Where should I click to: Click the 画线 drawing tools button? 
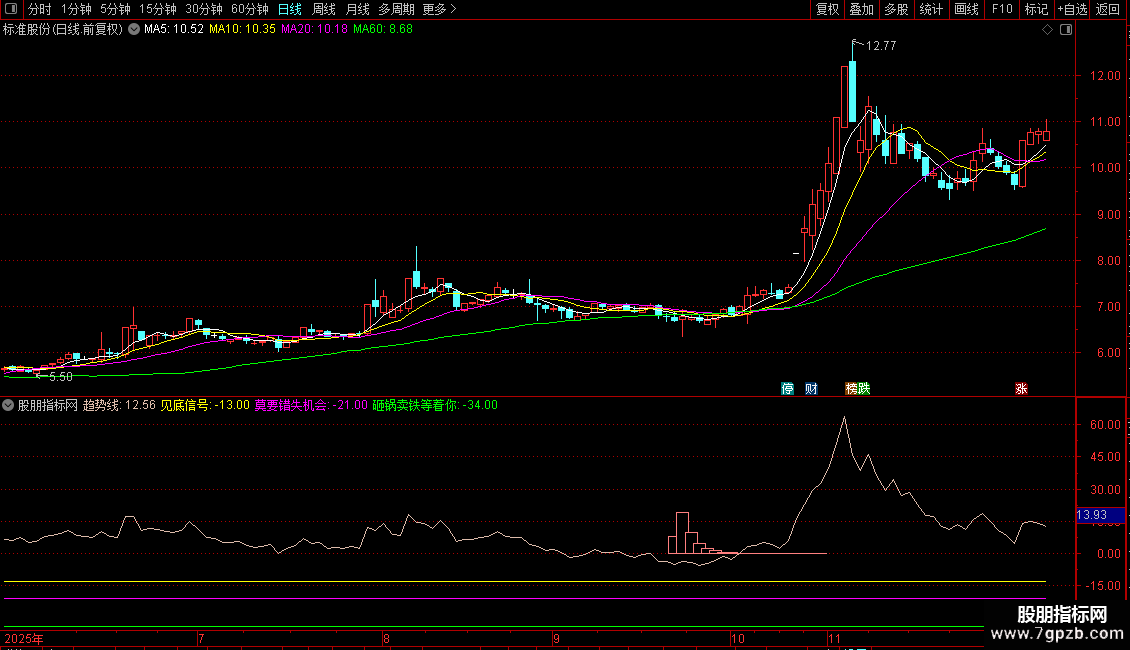pos(966,9)
